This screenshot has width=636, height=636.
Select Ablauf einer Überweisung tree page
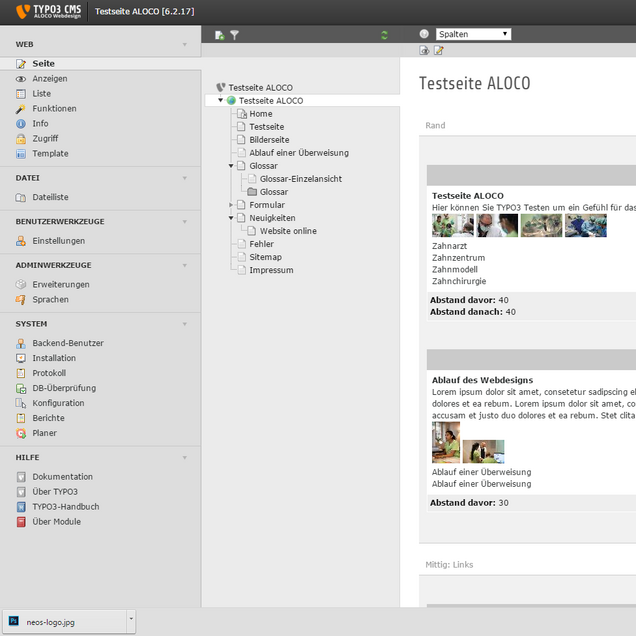(x=299, y=153)
